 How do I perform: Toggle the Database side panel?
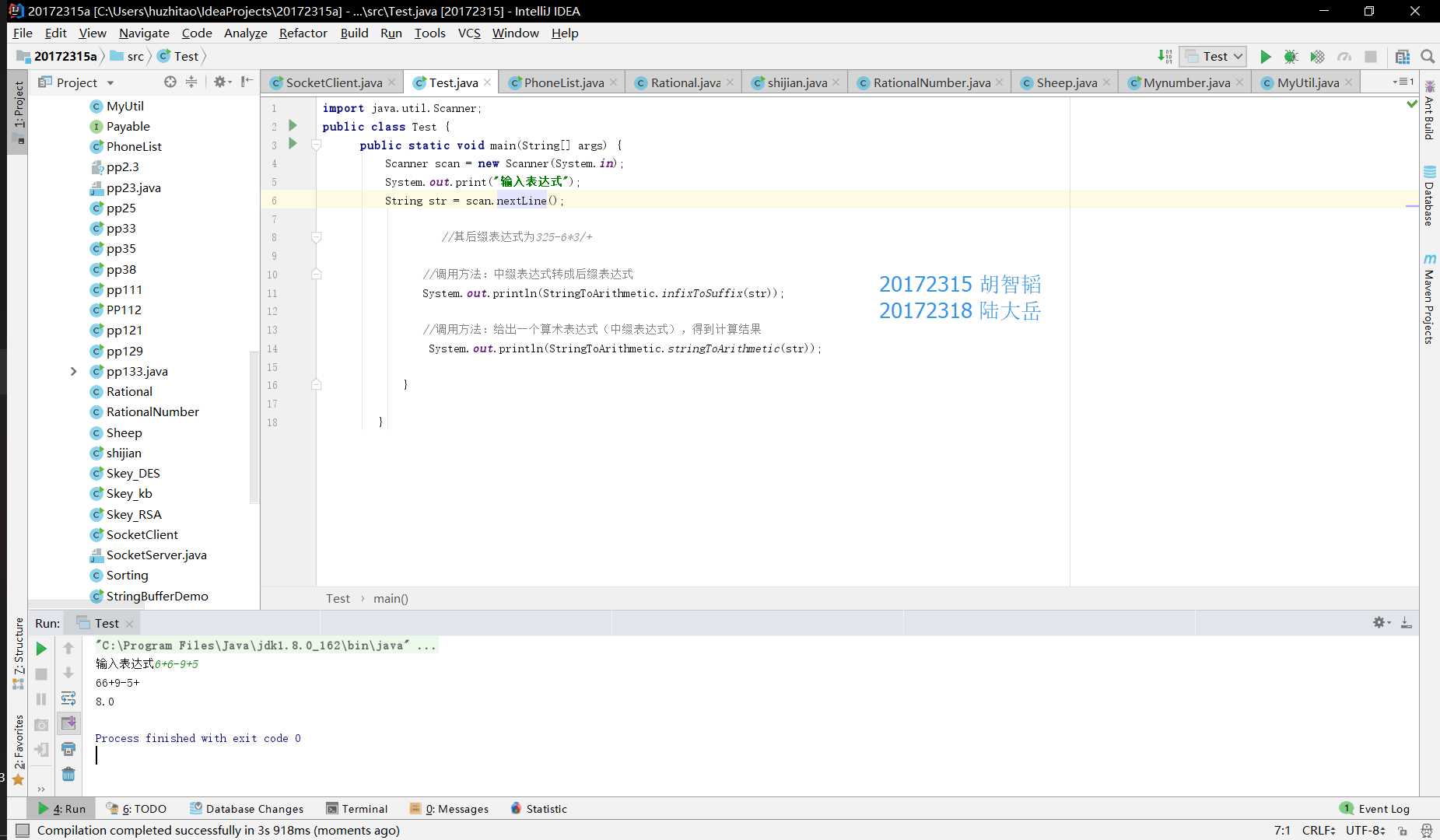[x=1429, y=195]
